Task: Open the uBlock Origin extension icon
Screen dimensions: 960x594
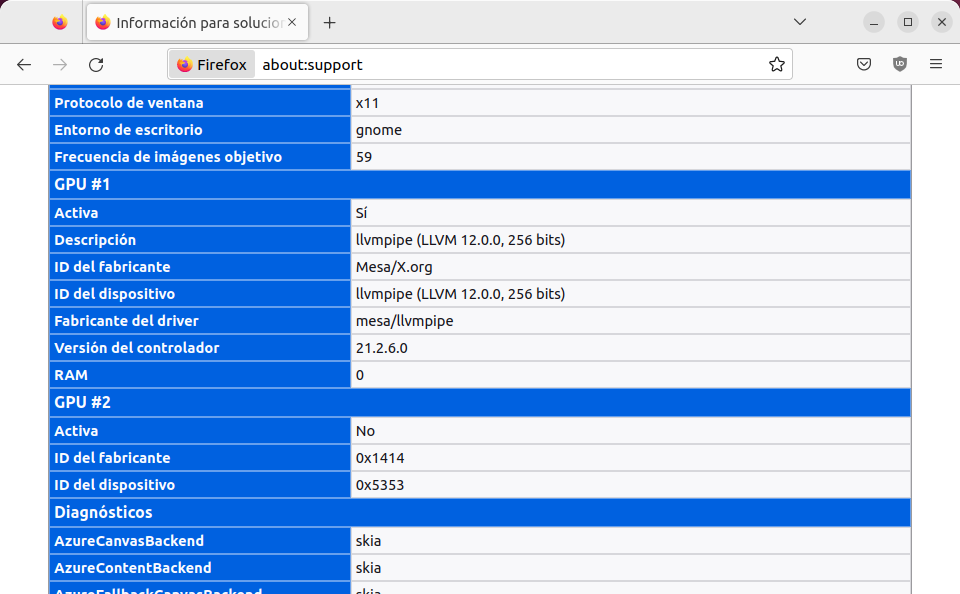Action: 900,64
